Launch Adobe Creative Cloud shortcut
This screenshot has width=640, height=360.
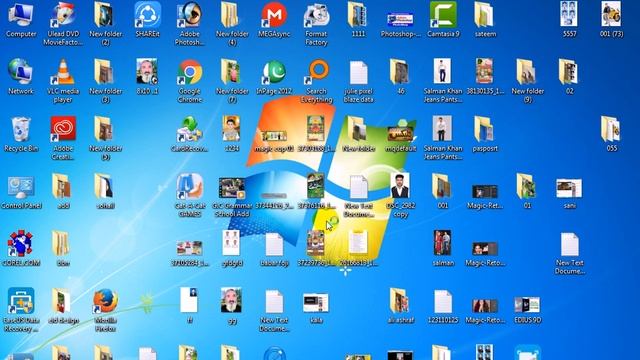coord(63,138)
